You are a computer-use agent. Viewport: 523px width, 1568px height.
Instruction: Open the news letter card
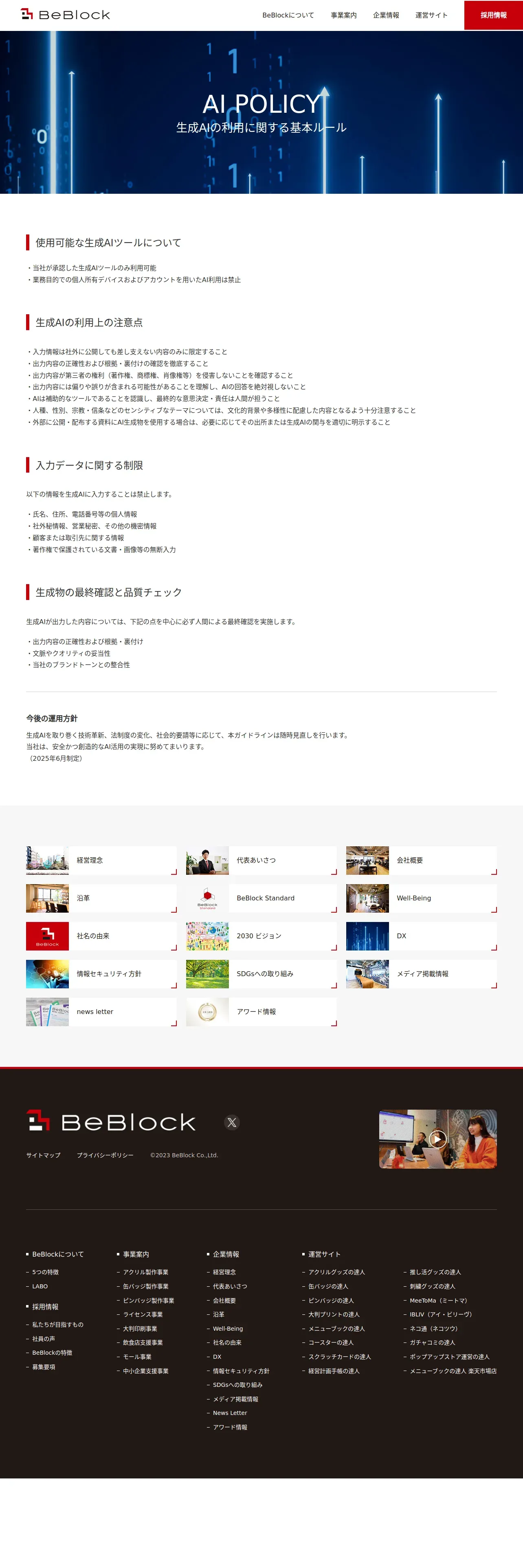click(101, 1012)
